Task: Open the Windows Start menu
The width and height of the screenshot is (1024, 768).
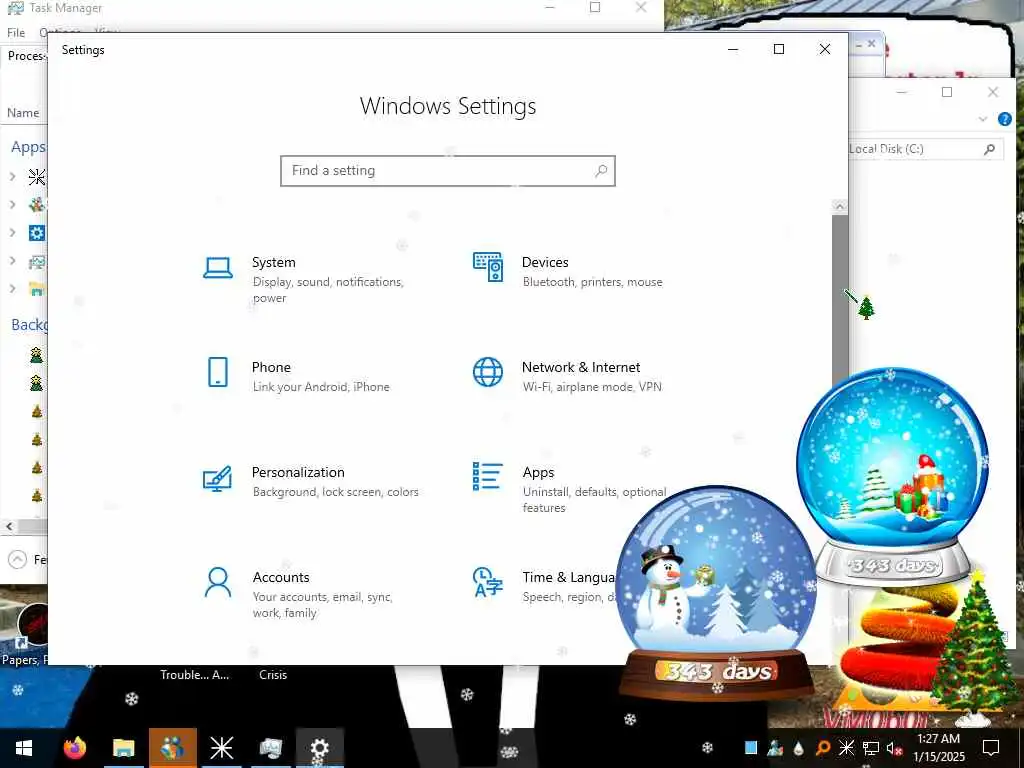Action: click(24, 748)
